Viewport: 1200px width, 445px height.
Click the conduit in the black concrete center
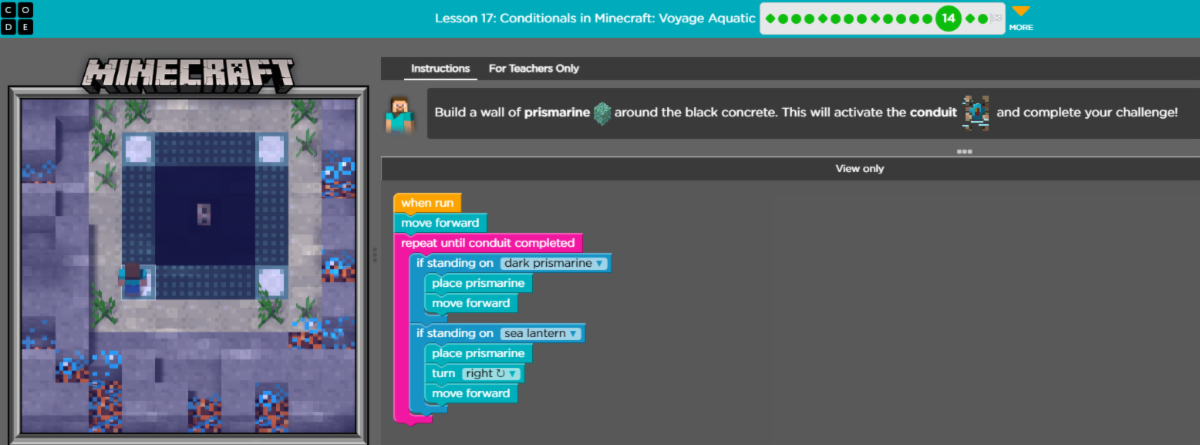pos(203,213)
